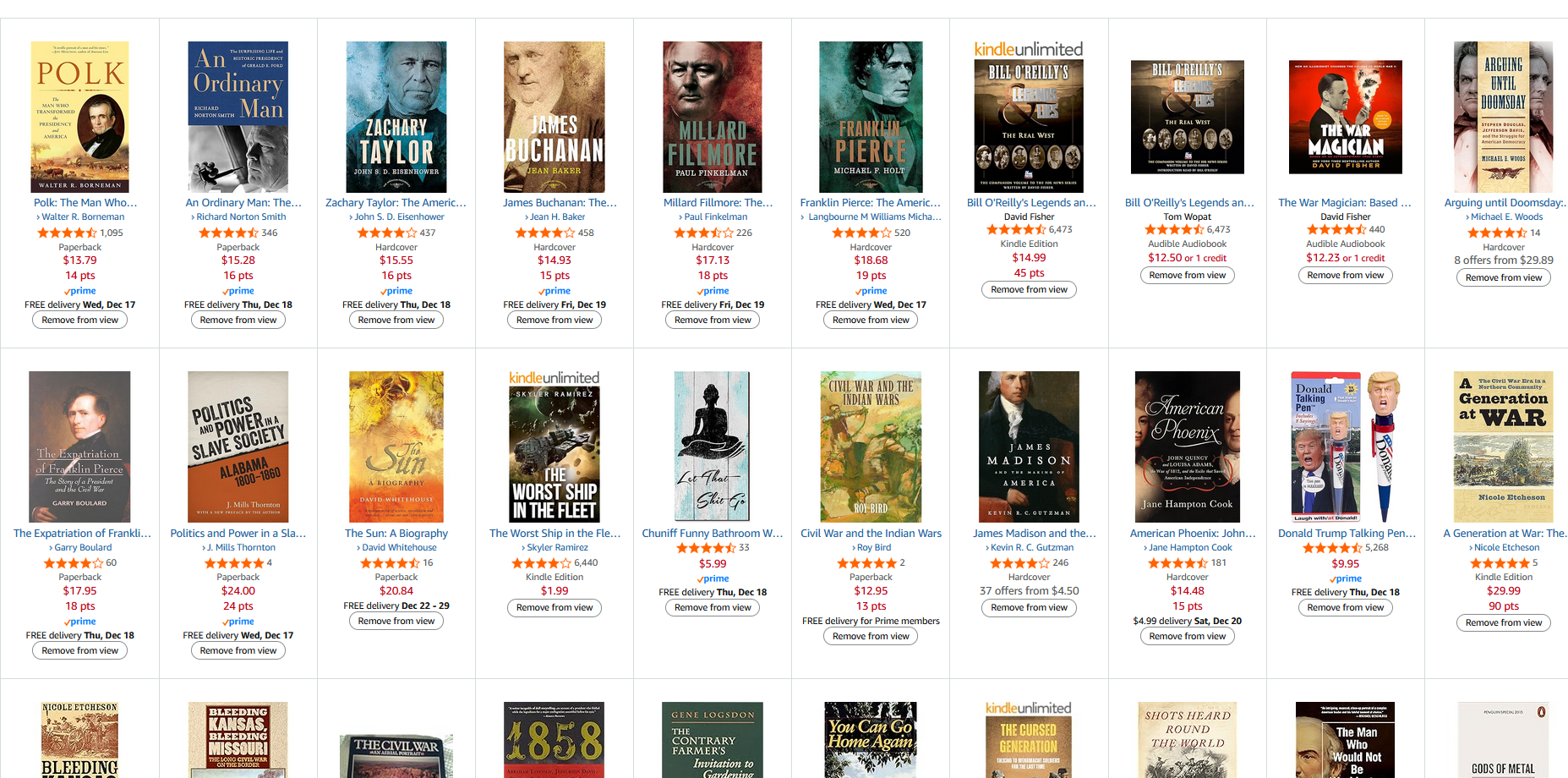The width and height of the screenshot is (1568, 778).
Task: Open The Sun: A Biography title link
Action: [x=396, y=534]
